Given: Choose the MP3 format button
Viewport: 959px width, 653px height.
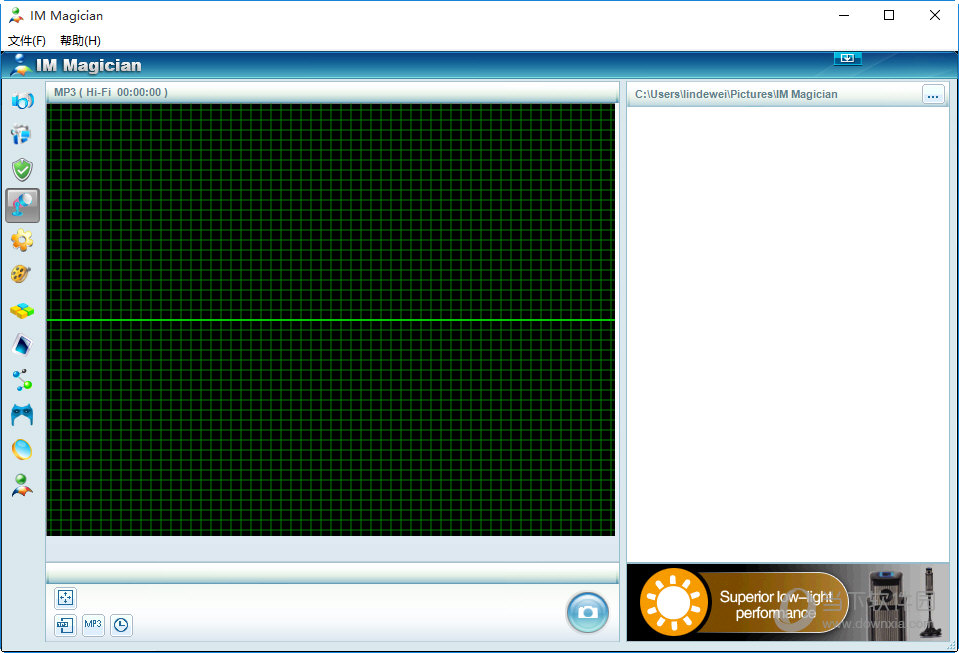Looking at the screenshot, I should pyautogui.click(x=93, y=625).
